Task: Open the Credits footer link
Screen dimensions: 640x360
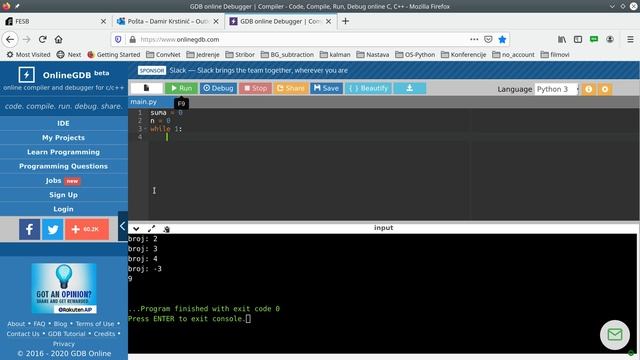Action: [104, 334]
